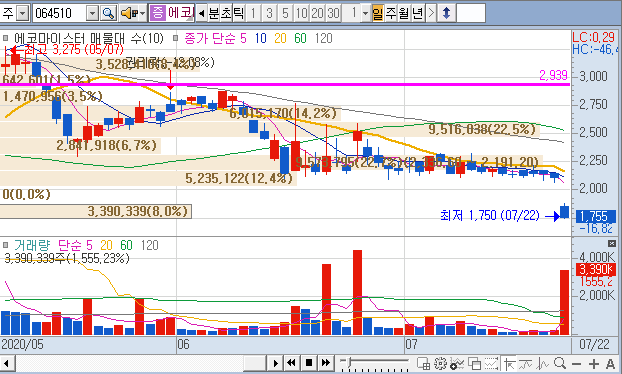622x374 pixels.
Task: Click the left triangle arrow before 분
Action: [x=202, y=13]
